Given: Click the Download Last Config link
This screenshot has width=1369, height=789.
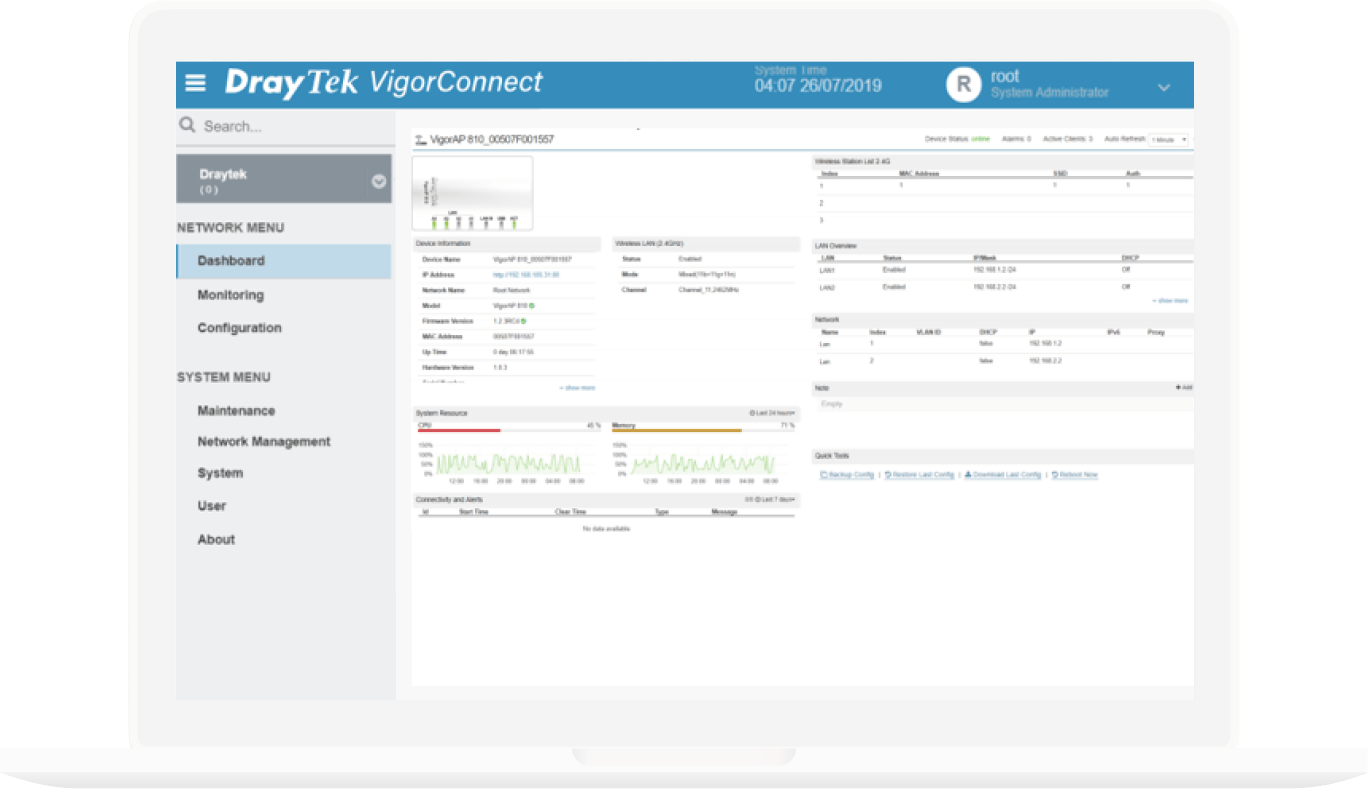Looking at the screenshot, I should coord(1003,475).
